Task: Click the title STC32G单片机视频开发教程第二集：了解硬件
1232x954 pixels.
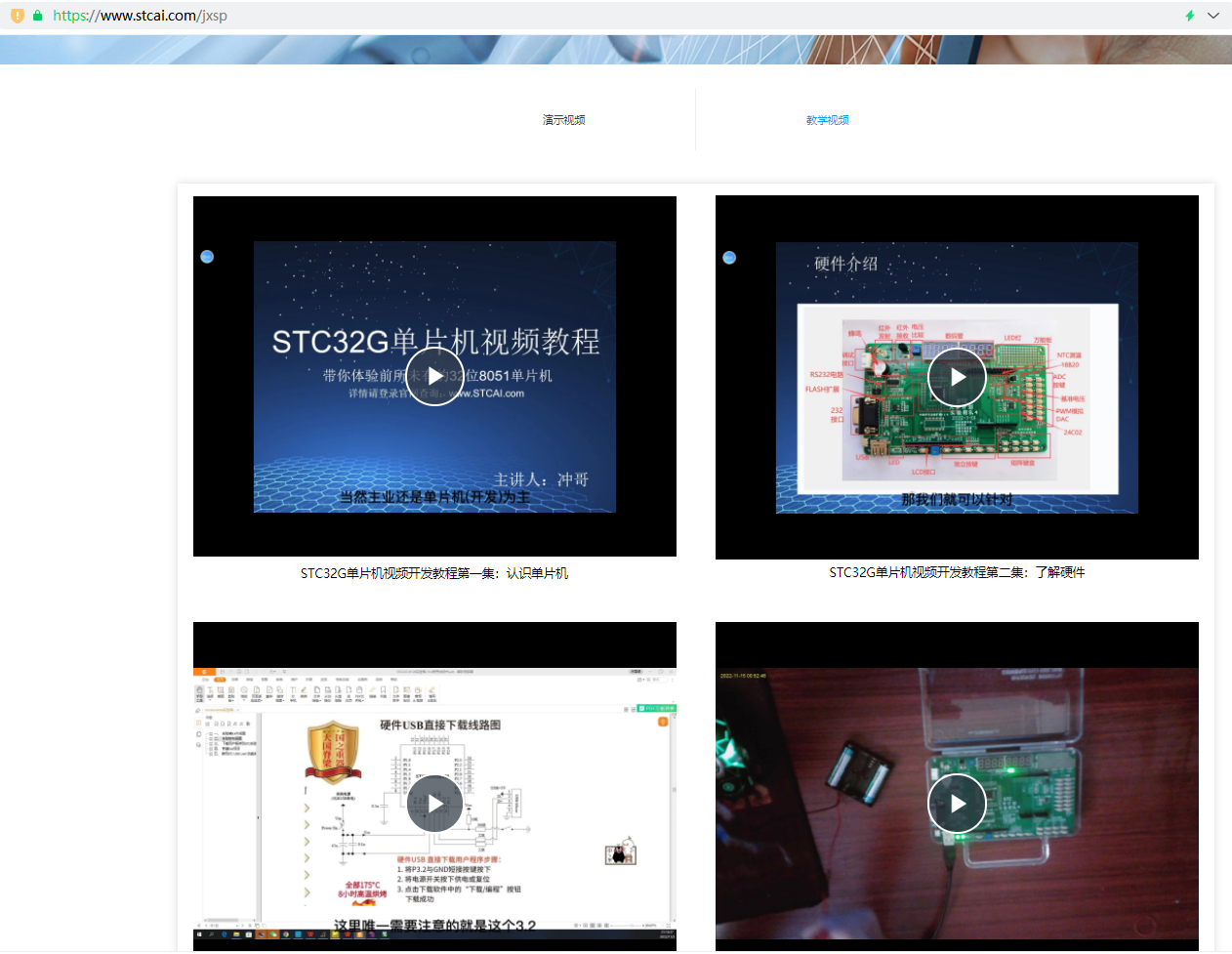Action: (957, 572)
